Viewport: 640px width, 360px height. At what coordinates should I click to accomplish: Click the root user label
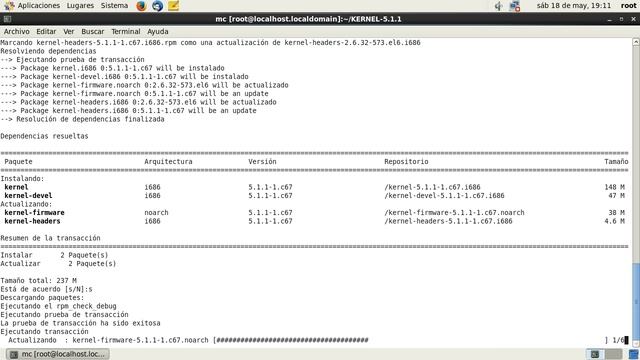click(629, 6)
